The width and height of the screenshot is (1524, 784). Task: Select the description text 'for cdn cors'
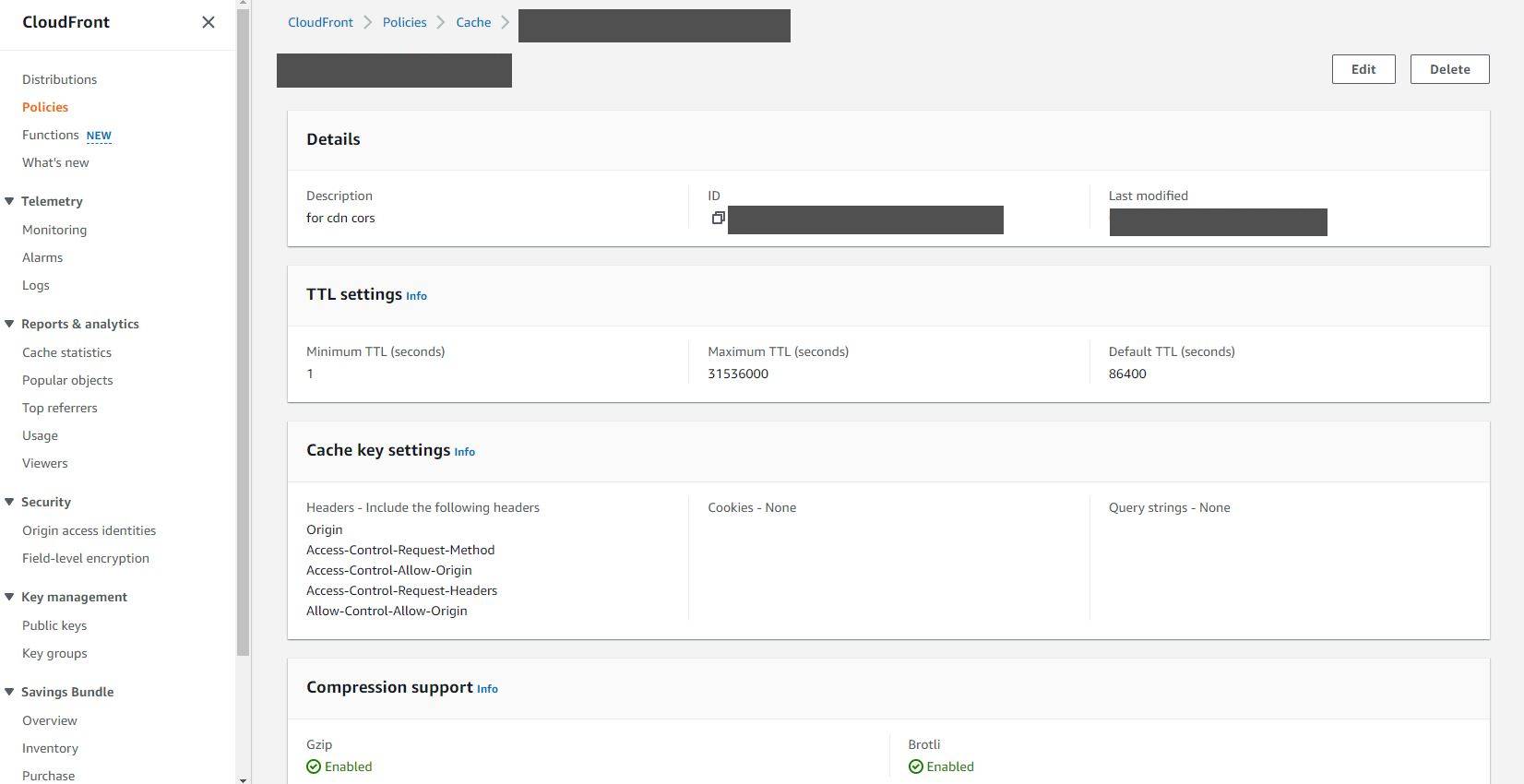point(340,218)
